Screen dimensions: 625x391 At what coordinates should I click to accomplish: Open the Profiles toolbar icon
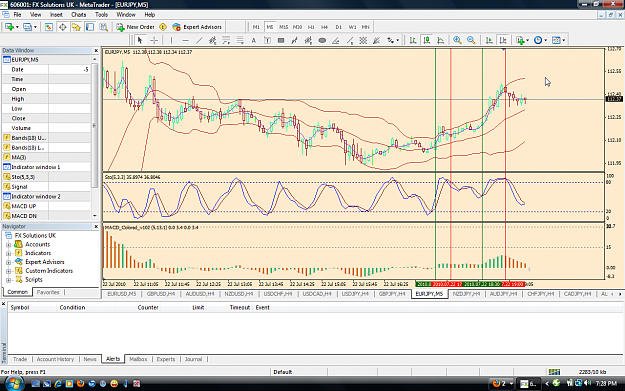pyautogui.click(x=27, y=27)
